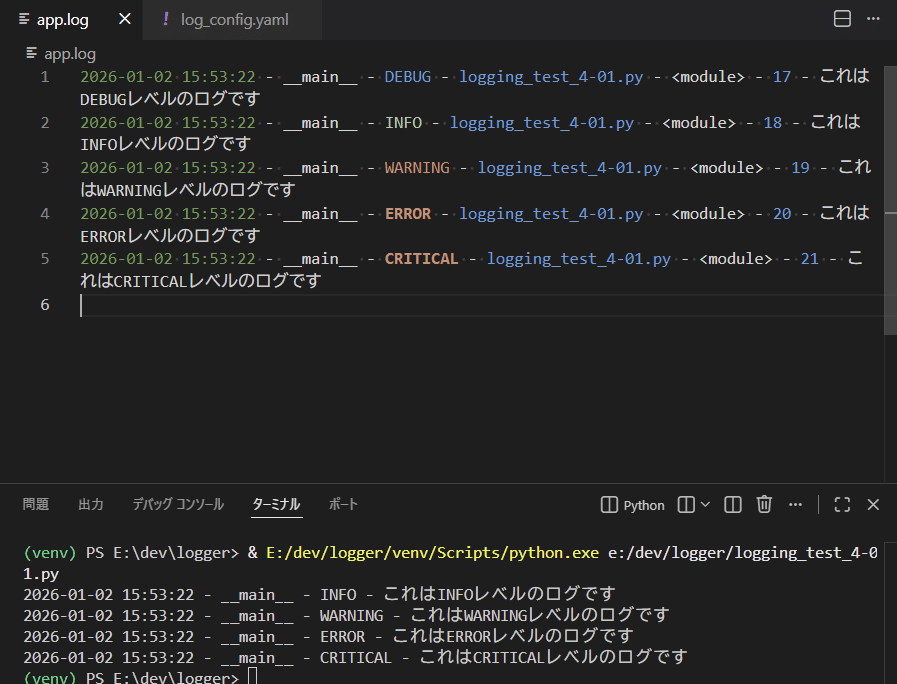
Task: Maximize the terminal panel size
Action: click(842, 505)
